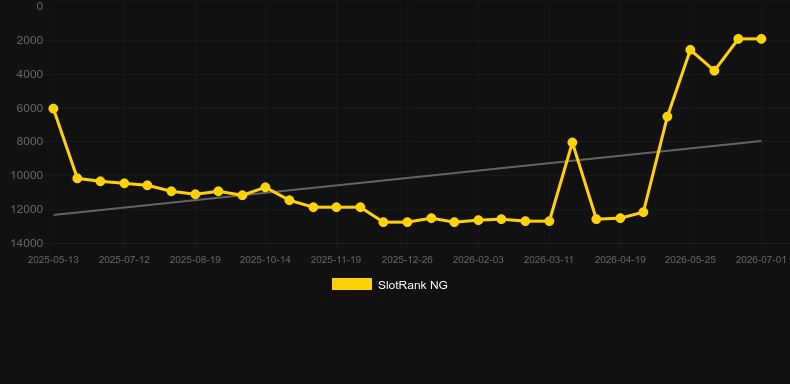Toggle the SlotRank NG yellow legend swatch

(x=352, y=284)
